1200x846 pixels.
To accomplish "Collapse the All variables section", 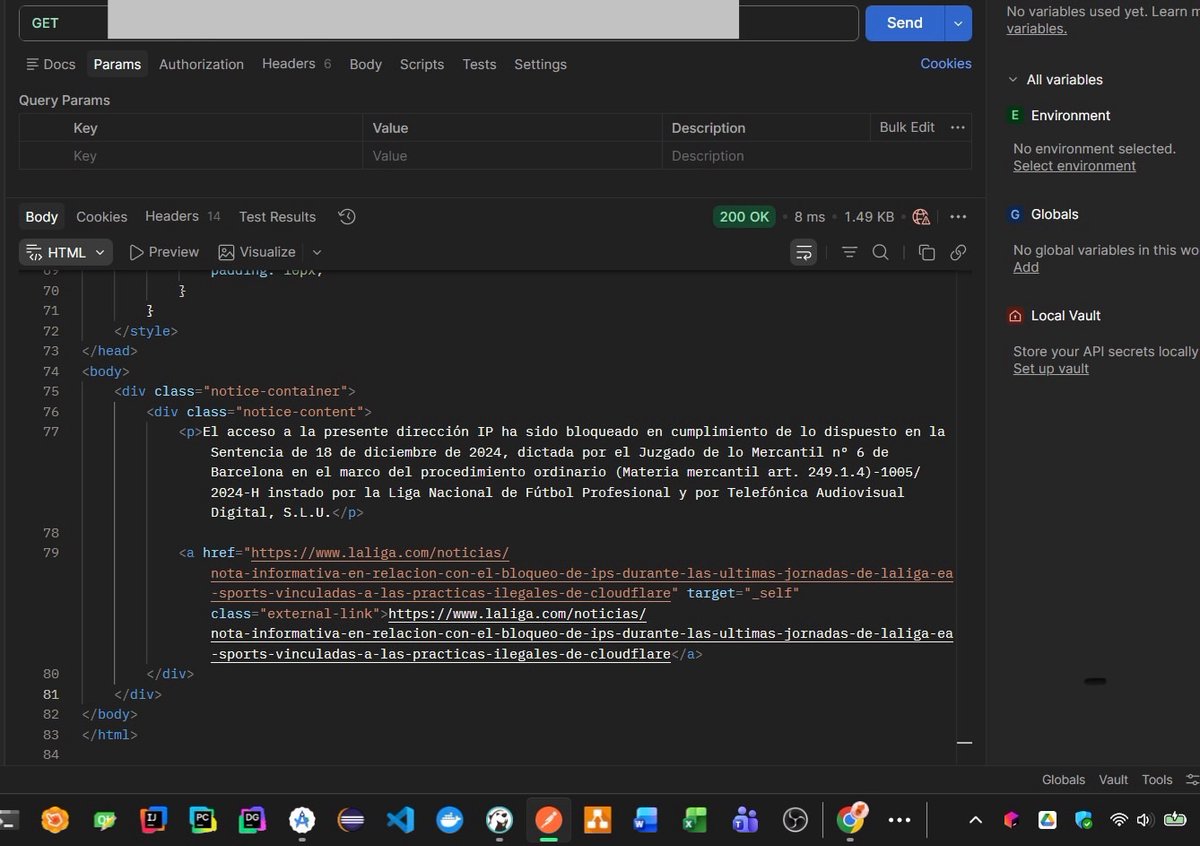I will pyautogui.click(x=1013, y=80).
